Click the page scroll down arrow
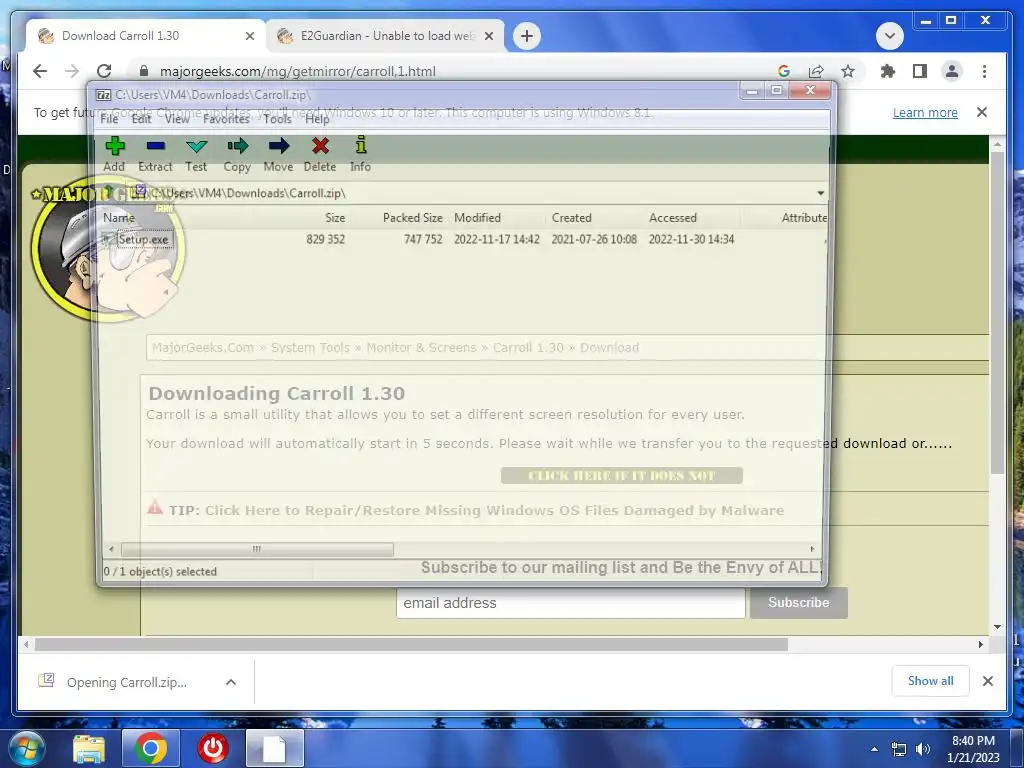The image size is (1024, 768). 997,627
